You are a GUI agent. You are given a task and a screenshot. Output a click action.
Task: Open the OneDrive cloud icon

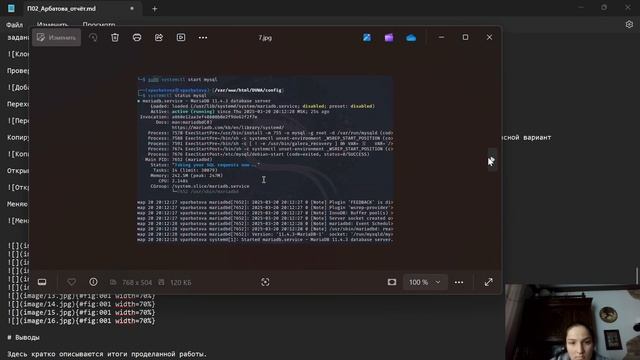(411, 38)
